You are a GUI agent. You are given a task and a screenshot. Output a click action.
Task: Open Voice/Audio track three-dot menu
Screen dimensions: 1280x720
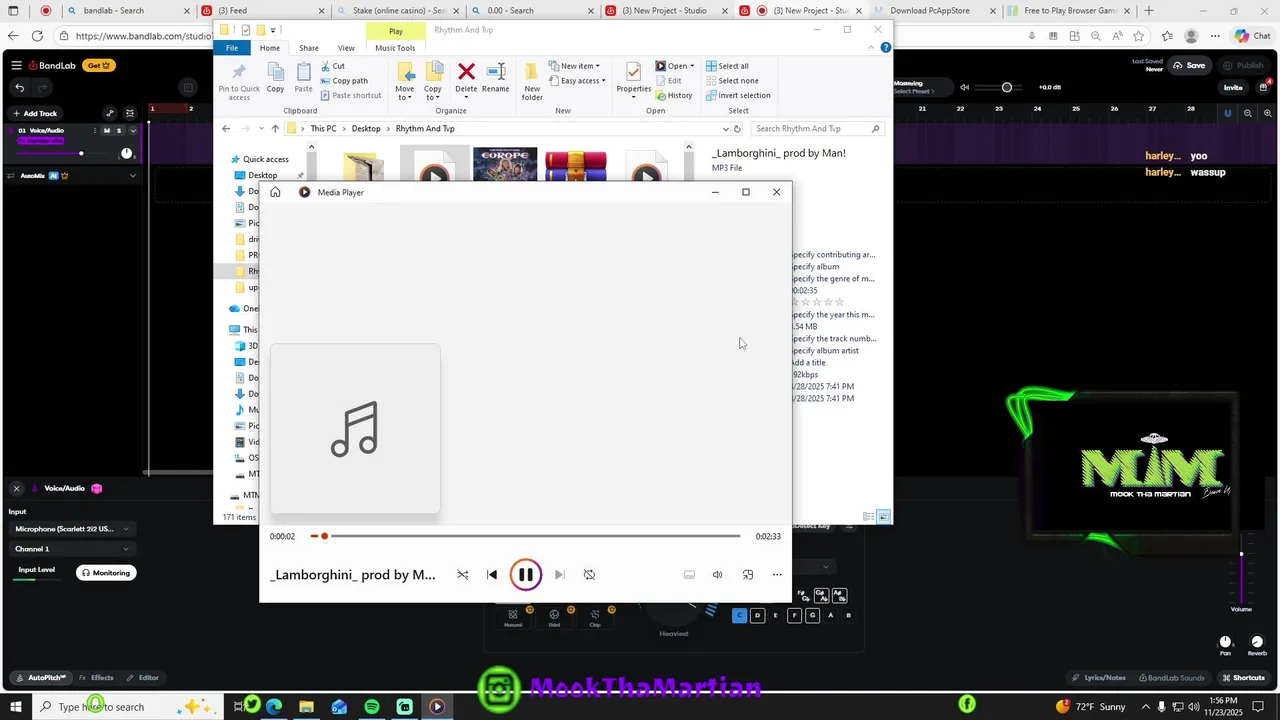tap(95, 130)
